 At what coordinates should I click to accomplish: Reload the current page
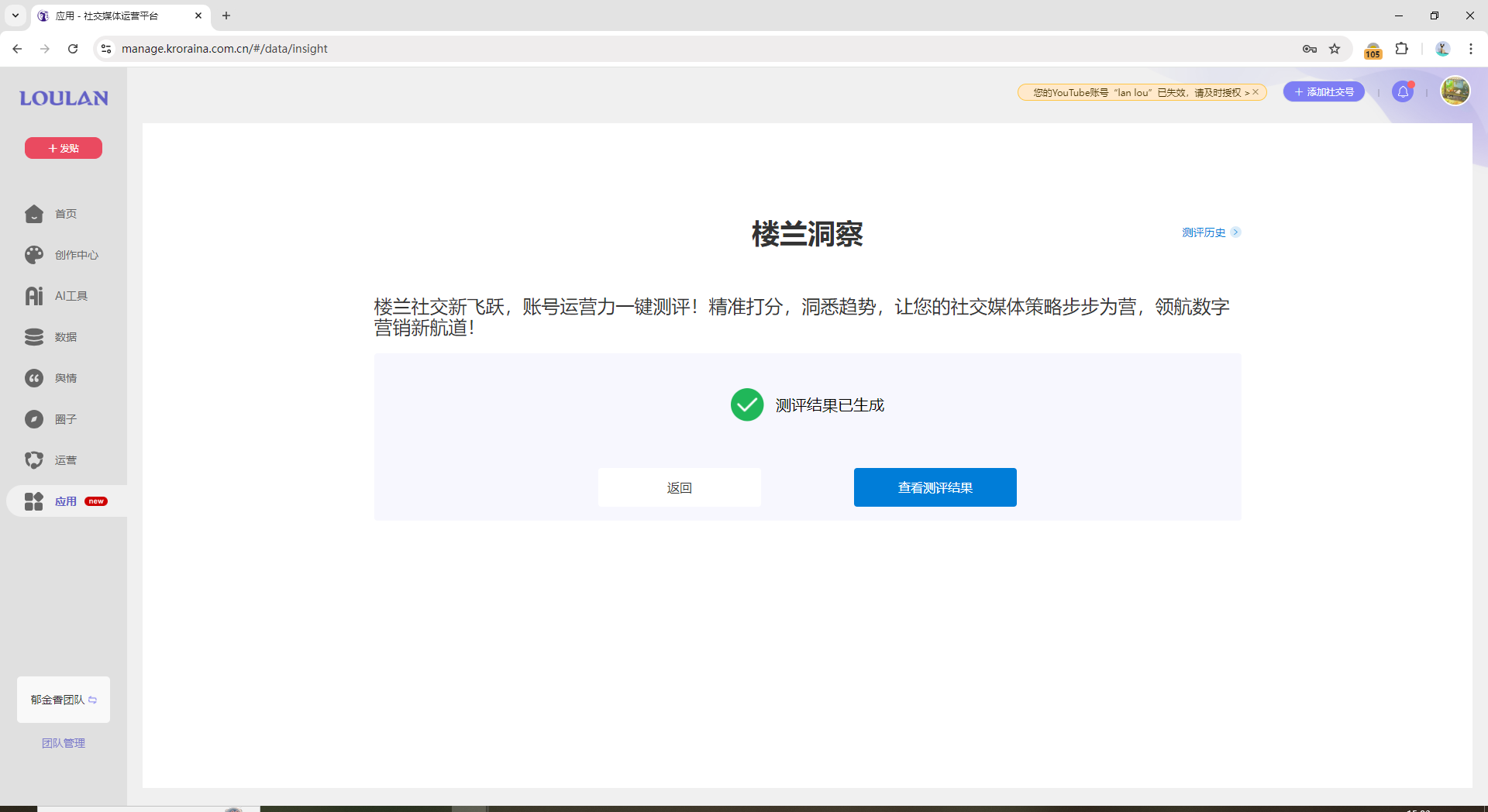point(73,49)
